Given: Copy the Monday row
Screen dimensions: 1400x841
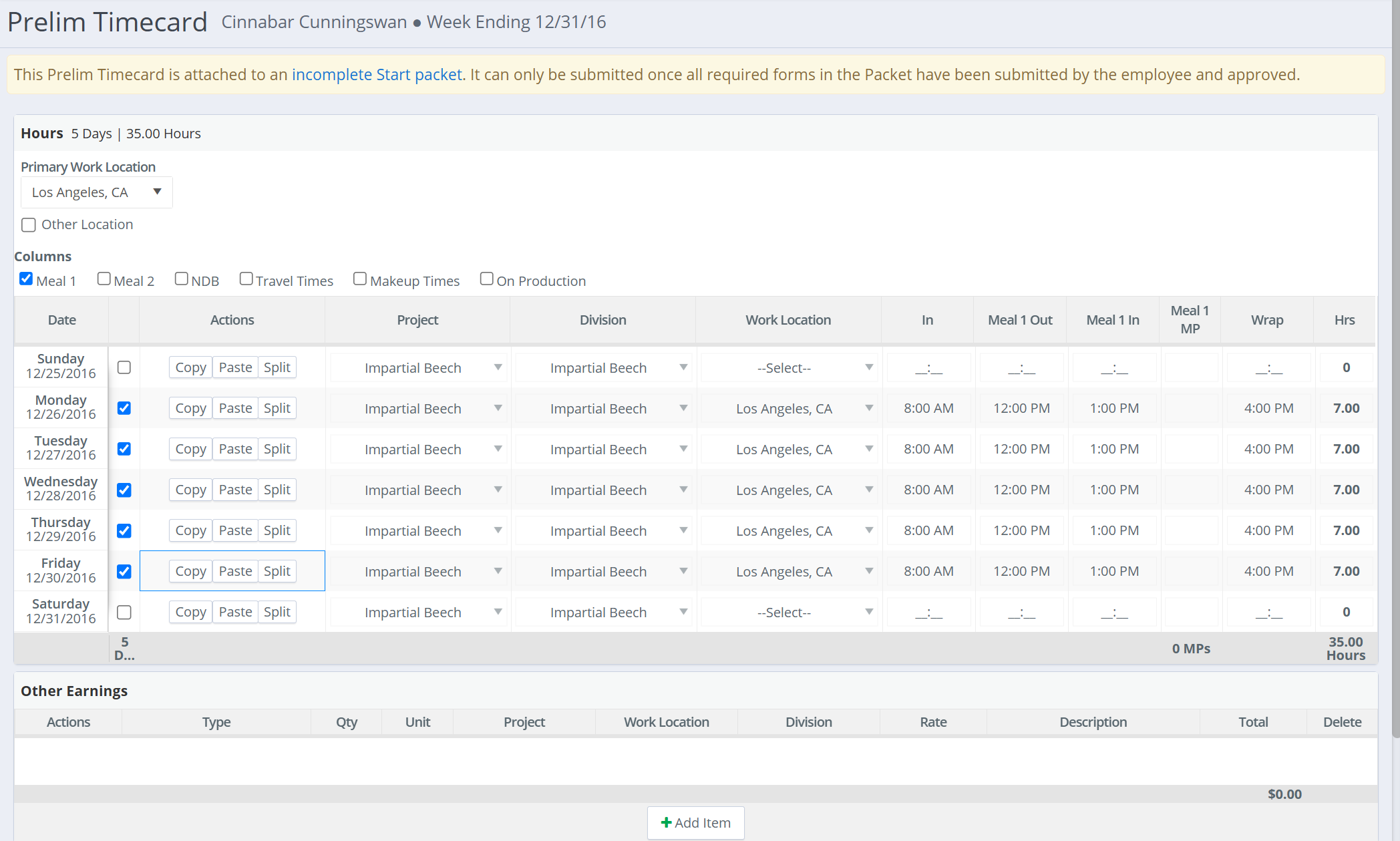Looking at the screenshot, I should pyautogui.click(x=190, y=408).
